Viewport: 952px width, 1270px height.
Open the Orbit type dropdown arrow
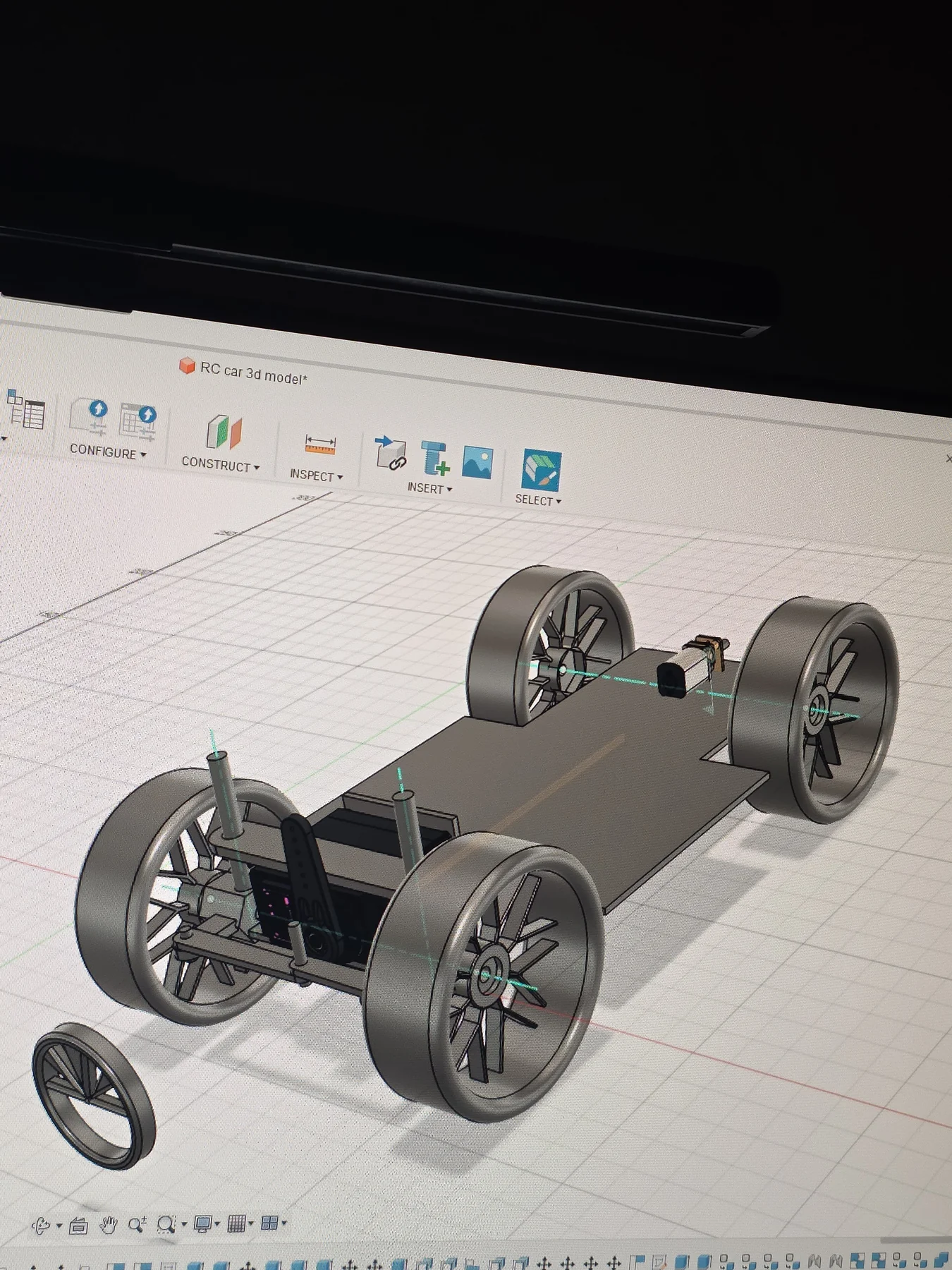[59, 1226]
